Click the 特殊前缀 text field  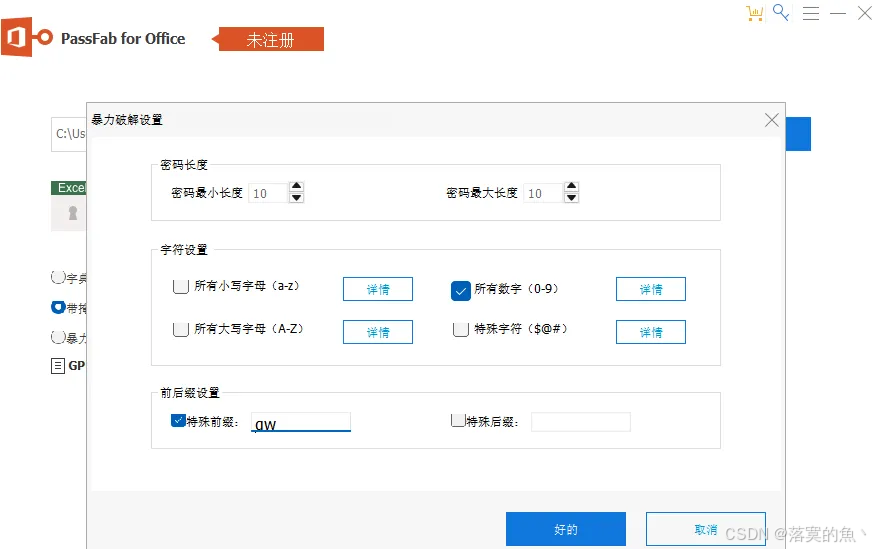click(x=301, y=422)
